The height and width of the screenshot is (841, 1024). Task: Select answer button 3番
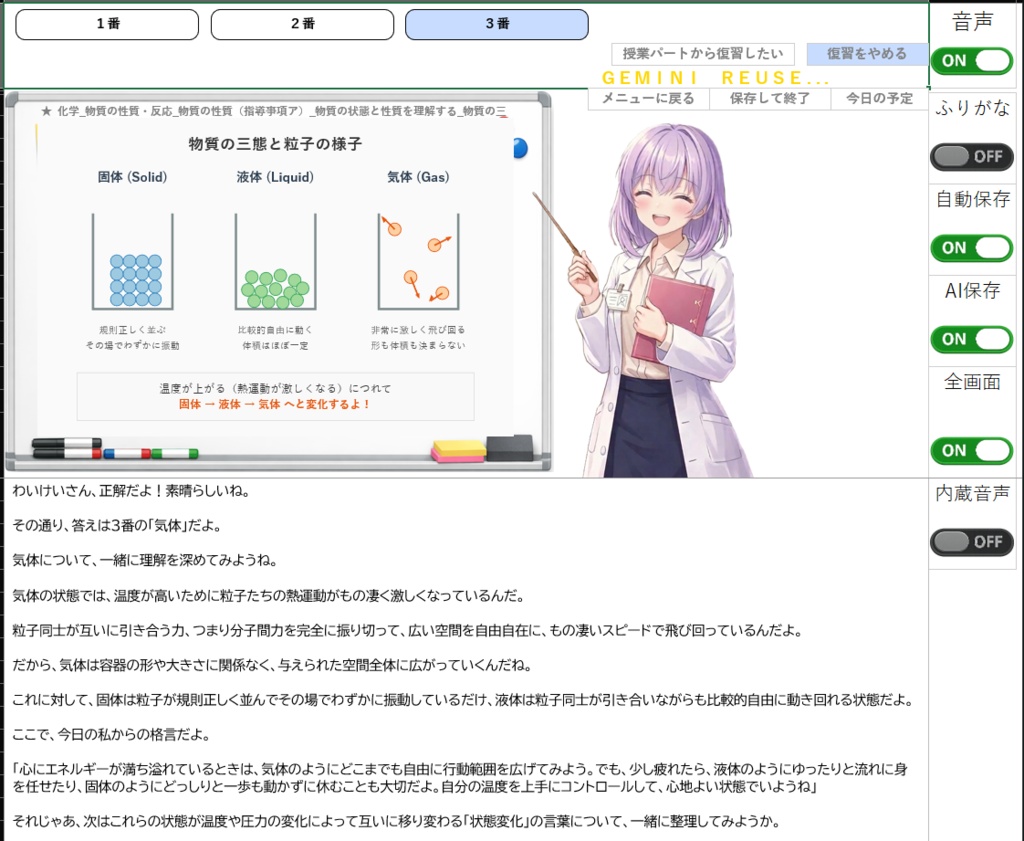(497, 24)
